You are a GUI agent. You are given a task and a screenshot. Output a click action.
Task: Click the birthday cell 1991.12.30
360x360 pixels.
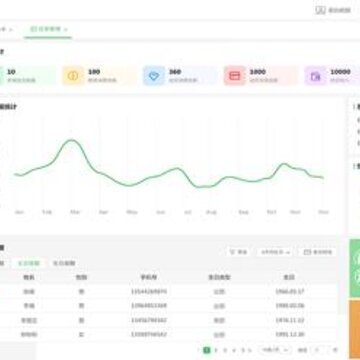coord(290,334)
